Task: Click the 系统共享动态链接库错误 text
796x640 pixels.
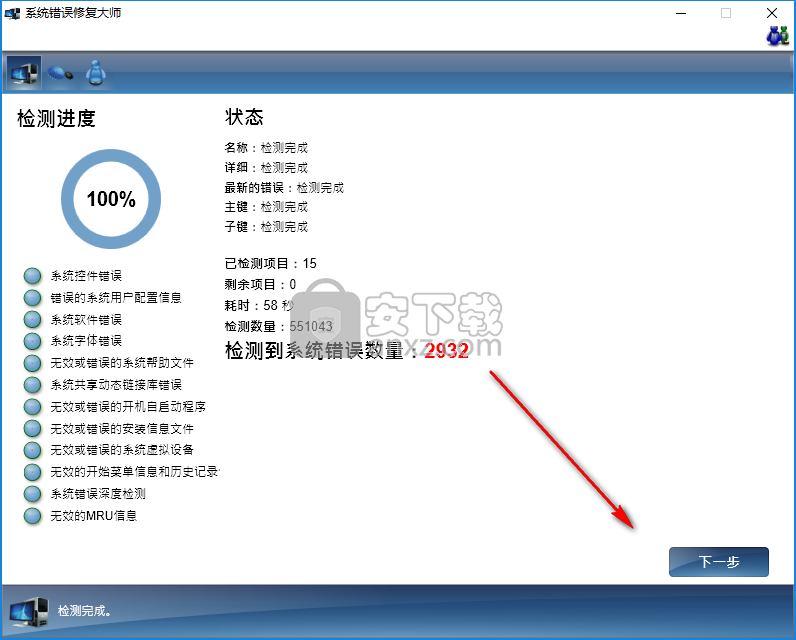Action: 116,385
